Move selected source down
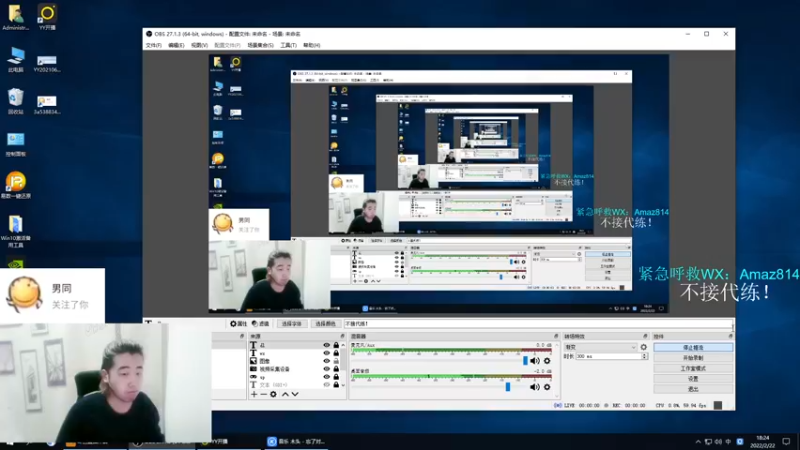The image size is (800, 450). click(x=295, y=394)
